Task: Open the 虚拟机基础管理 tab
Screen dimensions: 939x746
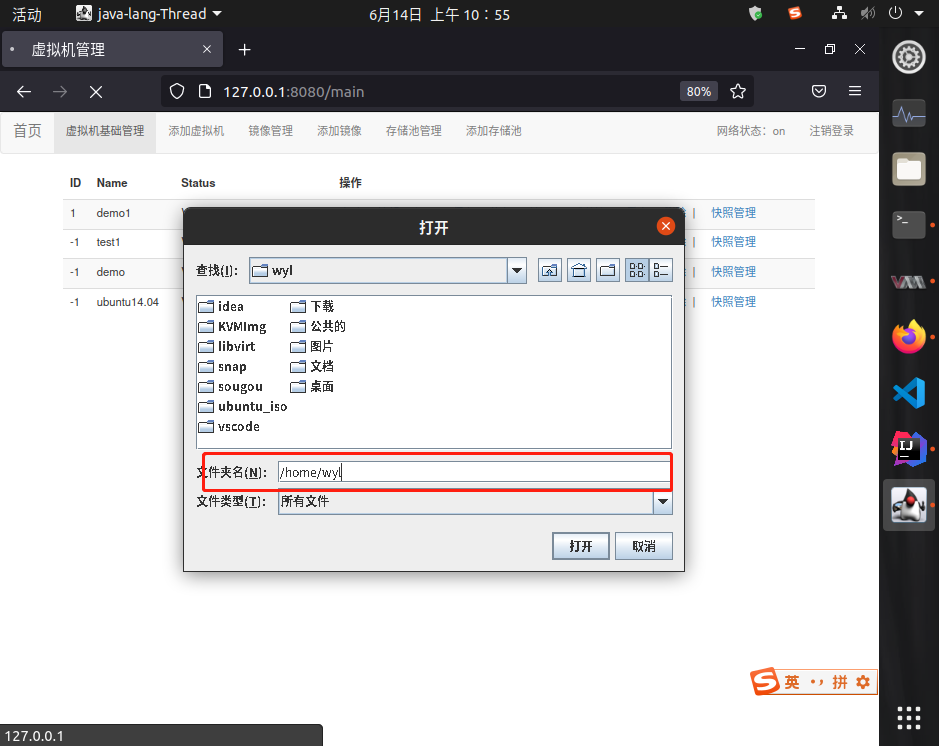Action: (x=105, y=131)
